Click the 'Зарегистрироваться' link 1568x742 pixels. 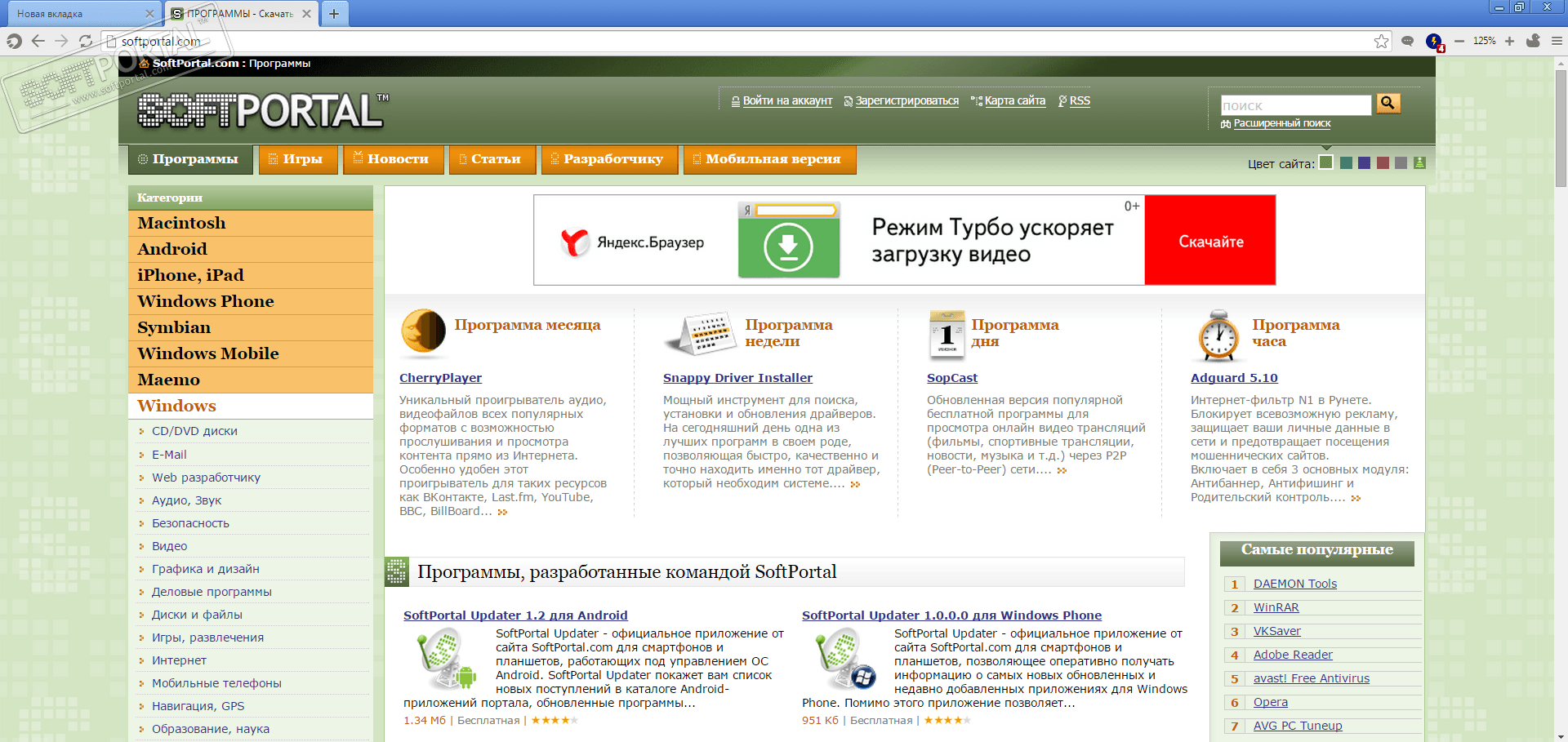(x=907, y=101)
